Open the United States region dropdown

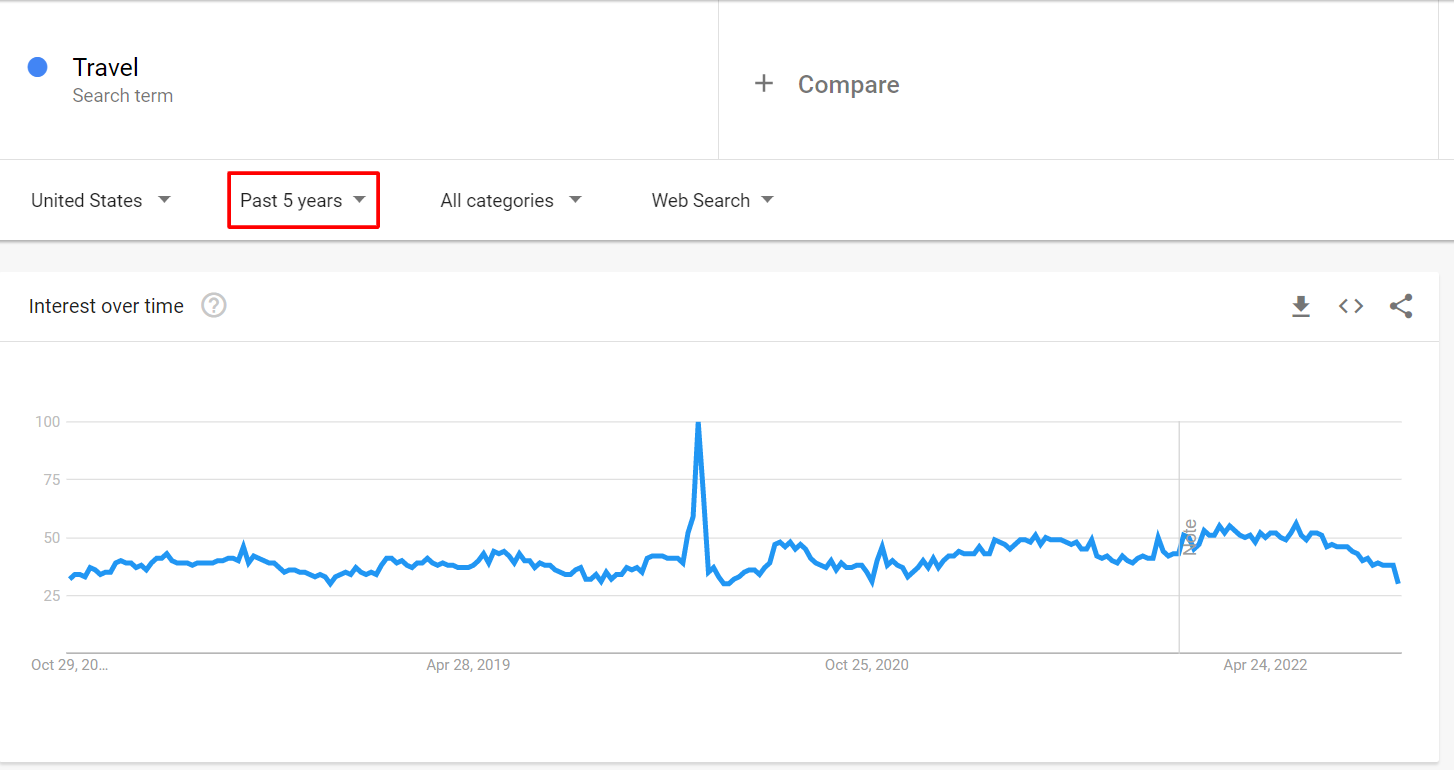pos(101,200)
